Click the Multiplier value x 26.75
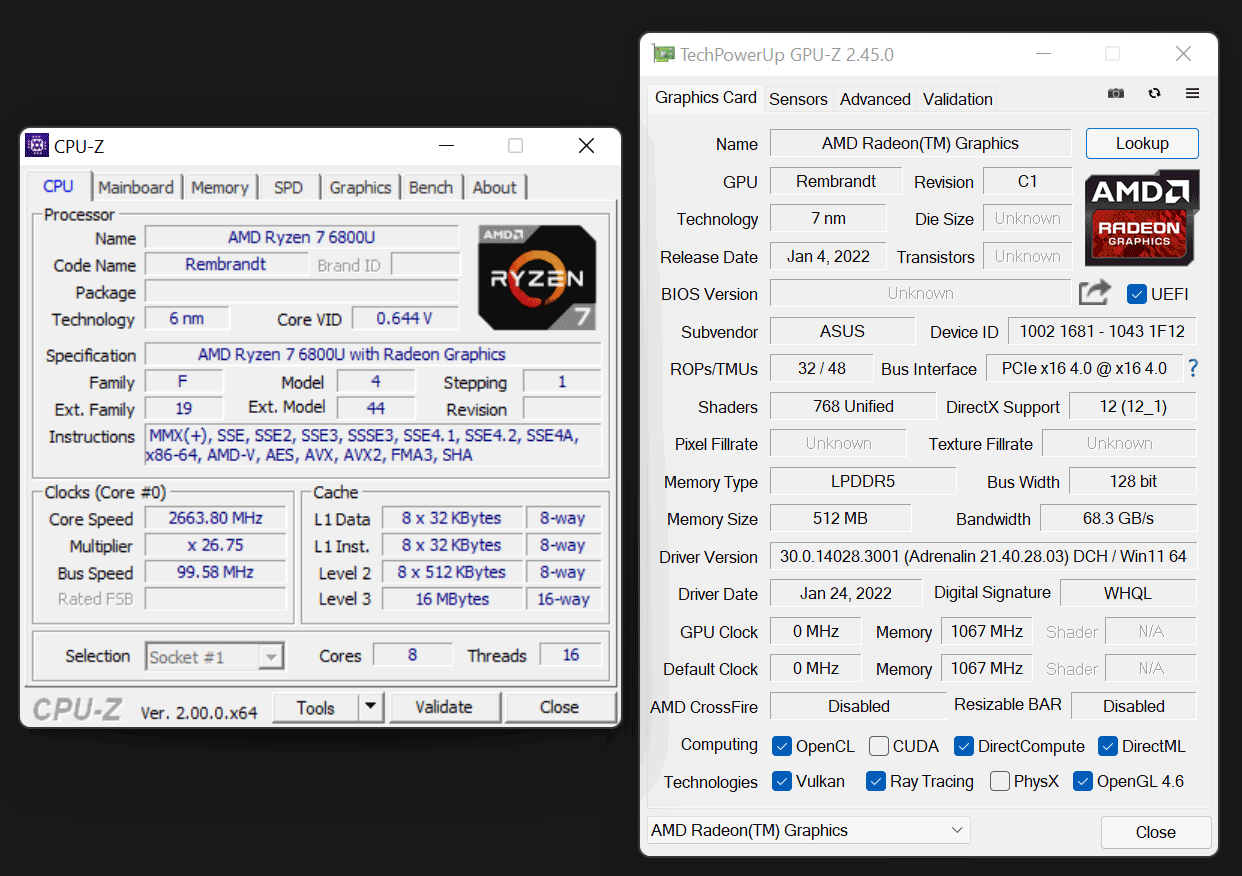 [216, 545]
